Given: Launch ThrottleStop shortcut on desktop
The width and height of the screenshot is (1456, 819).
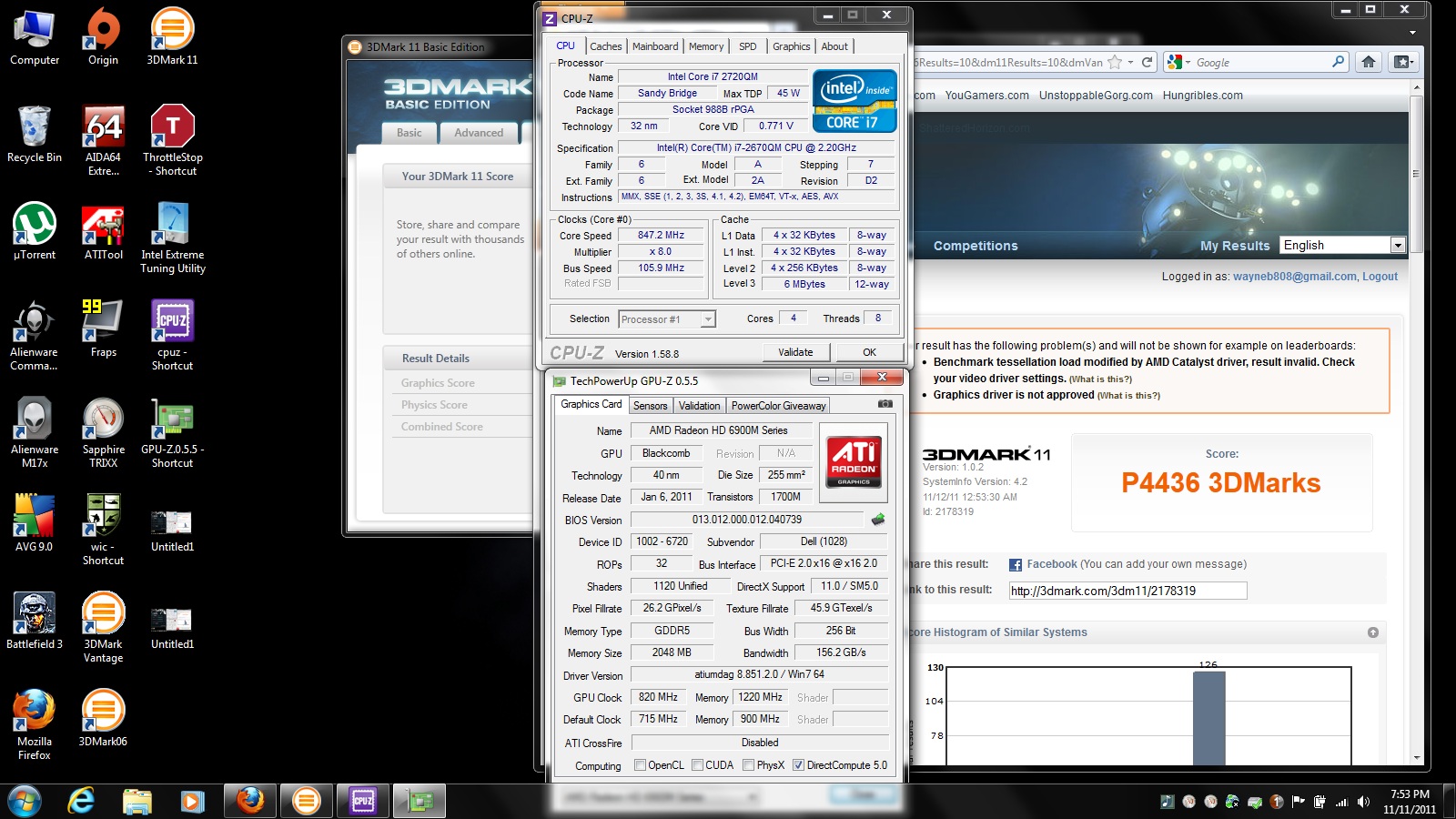Looking at the screenshot, I should click(x=172, y=140).
